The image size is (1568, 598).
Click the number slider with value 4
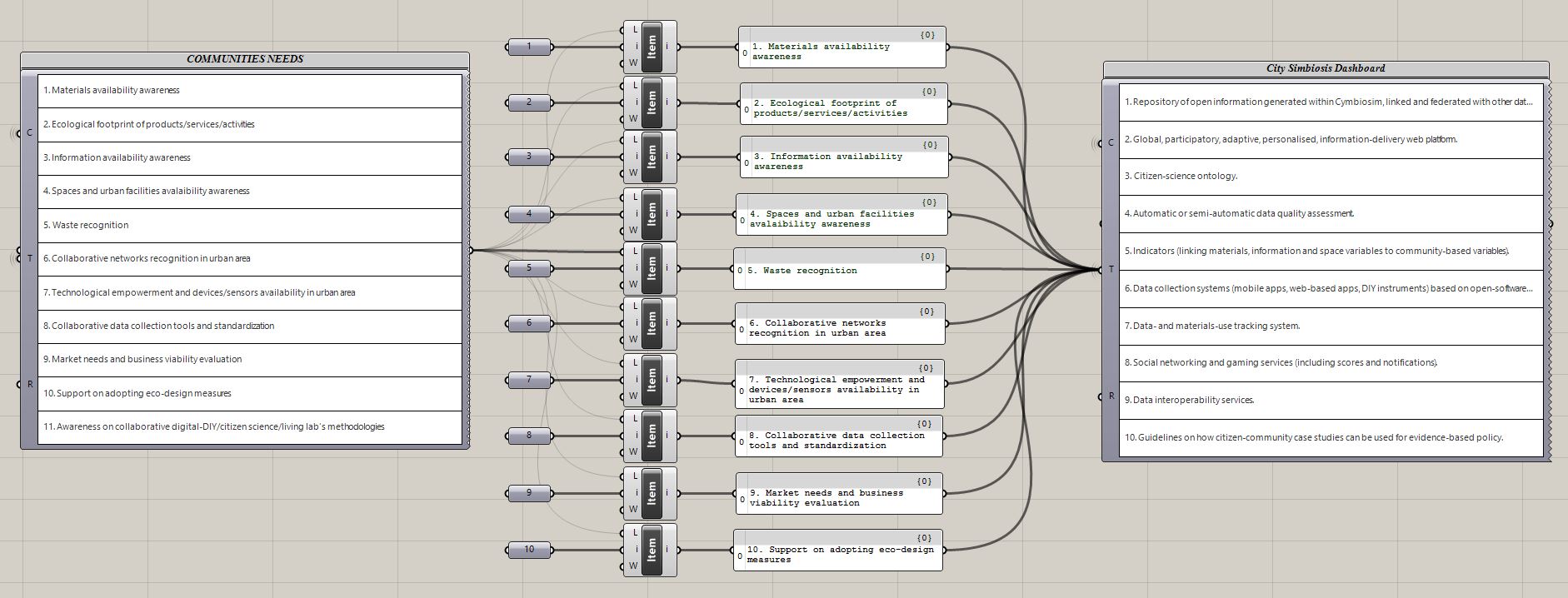529,214
